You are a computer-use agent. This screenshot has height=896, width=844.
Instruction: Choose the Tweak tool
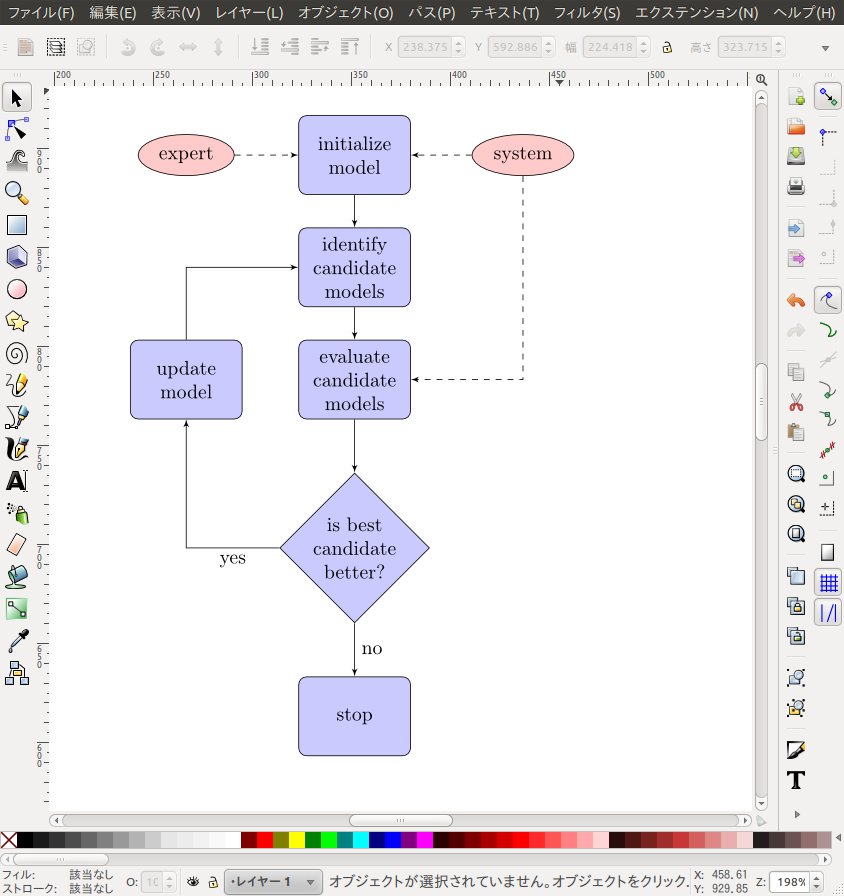click(x=17, y=161)
